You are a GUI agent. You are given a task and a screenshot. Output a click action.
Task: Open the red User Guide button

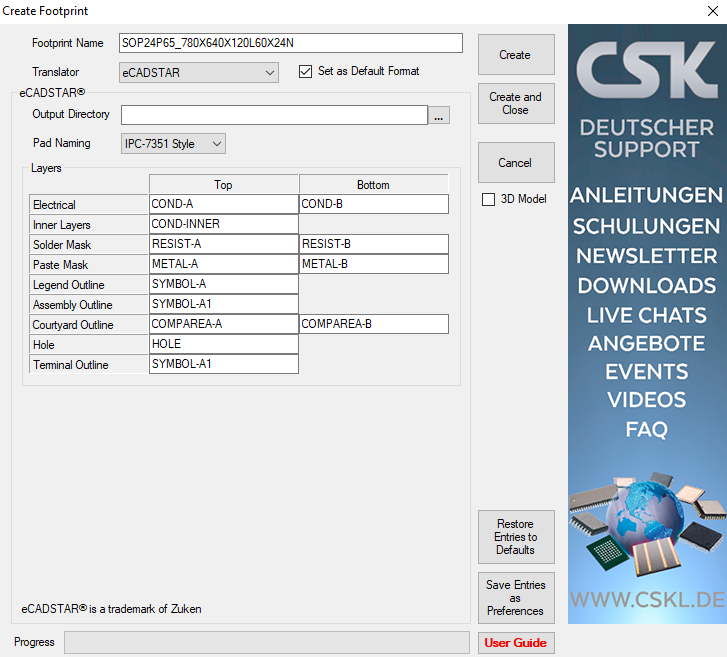click(x=516, y=643)
